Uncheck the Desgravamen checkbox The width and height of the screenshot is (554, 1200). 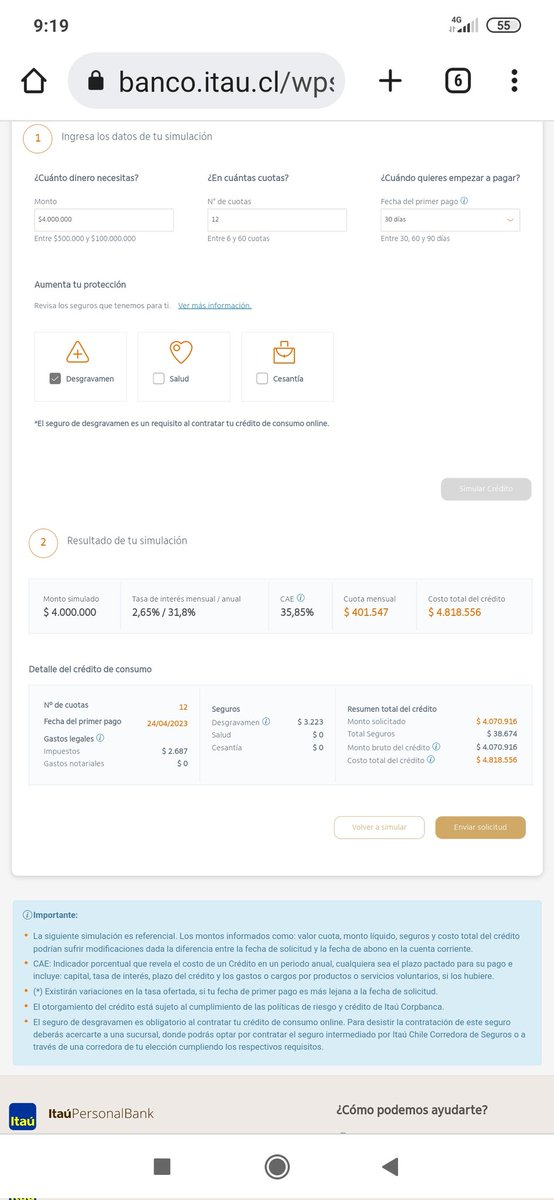55,379
